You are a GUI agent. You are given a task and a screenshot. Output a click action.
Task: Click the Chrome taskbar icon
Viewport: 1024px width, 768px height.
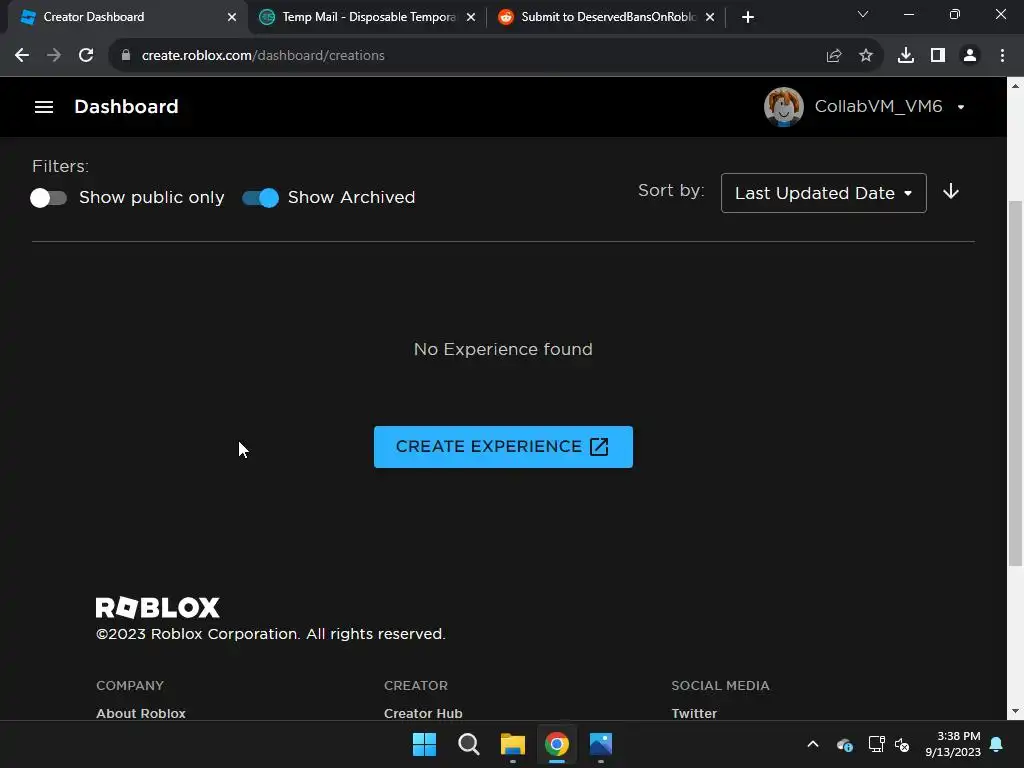[556, 744]
